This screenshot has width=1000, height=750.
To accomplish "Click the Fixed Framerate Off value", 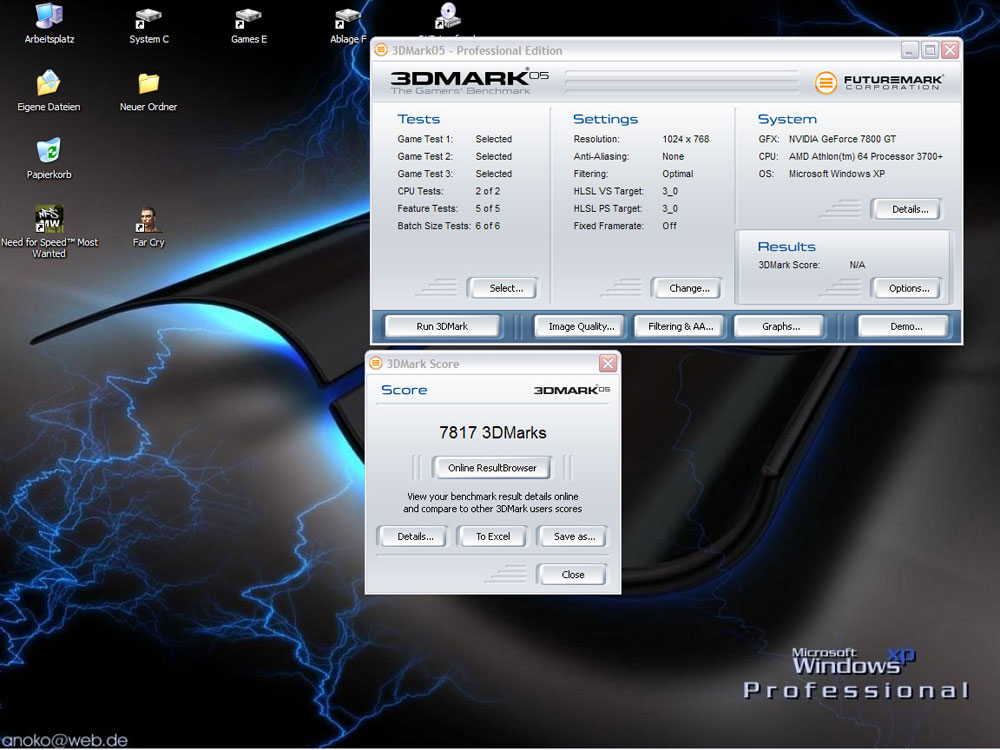I will tap(669, 226).
